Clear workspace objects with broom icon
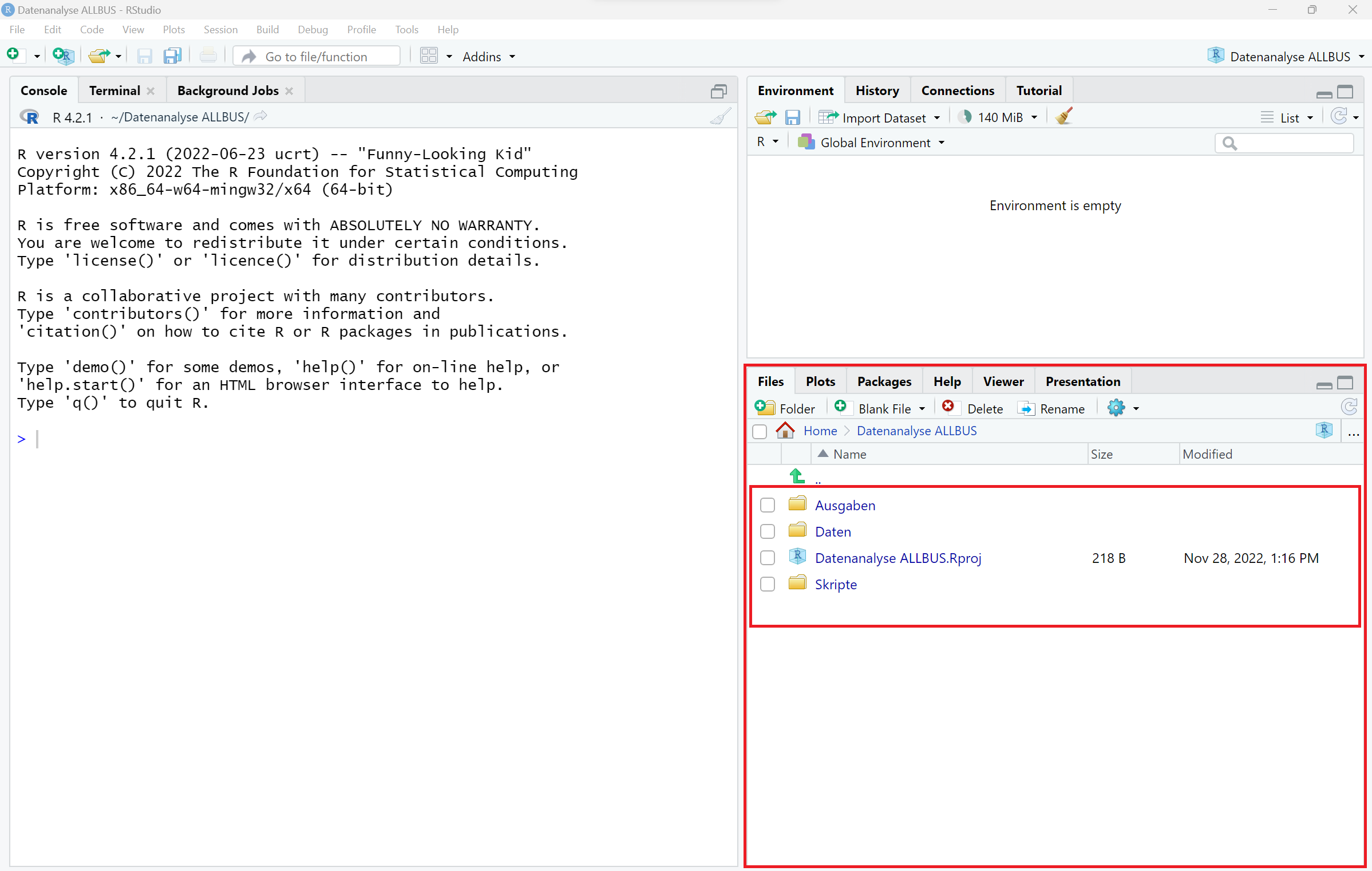This screenshot has height=871, width=1372. (x=1063, y=117)
